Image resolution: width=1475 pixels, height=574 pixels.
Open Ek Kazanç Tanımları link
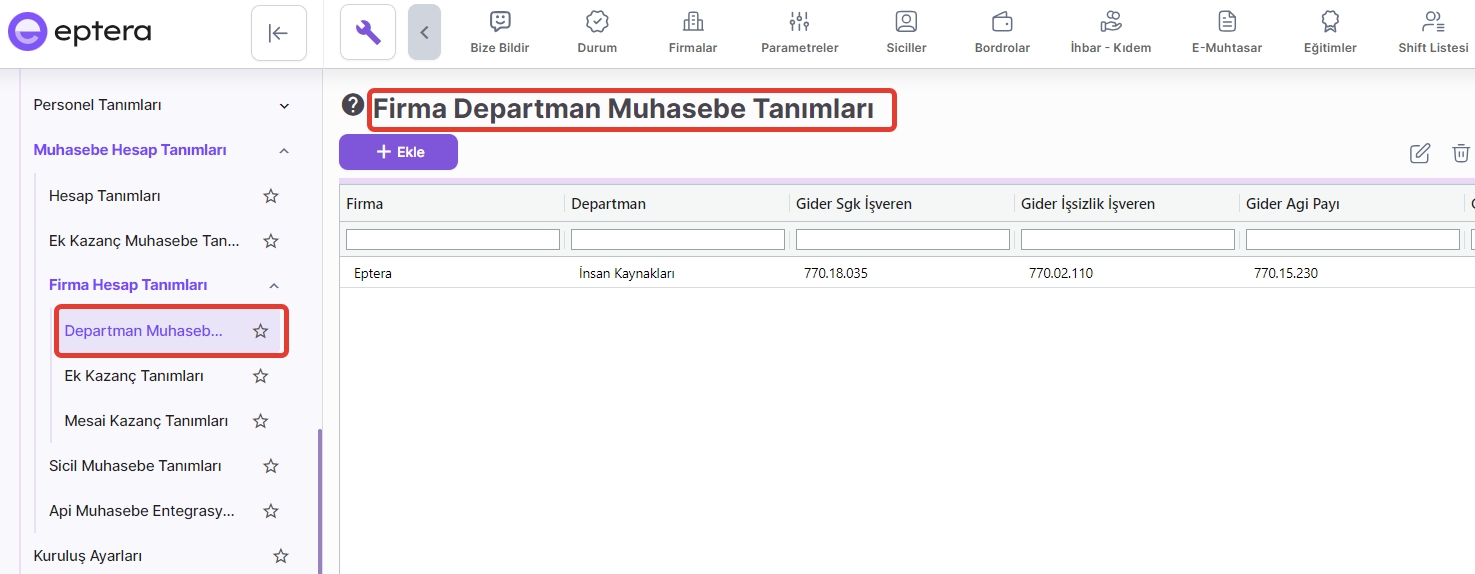[134, 376]
